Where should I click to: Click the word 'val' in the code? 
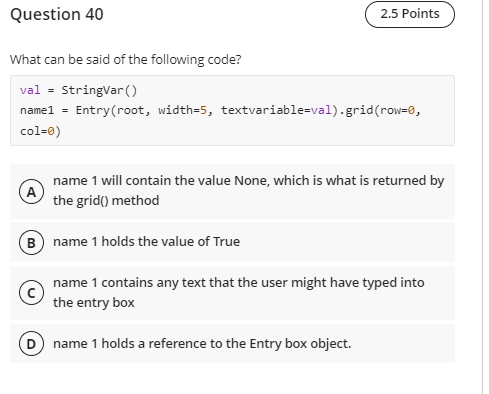[x=30, y=90]
